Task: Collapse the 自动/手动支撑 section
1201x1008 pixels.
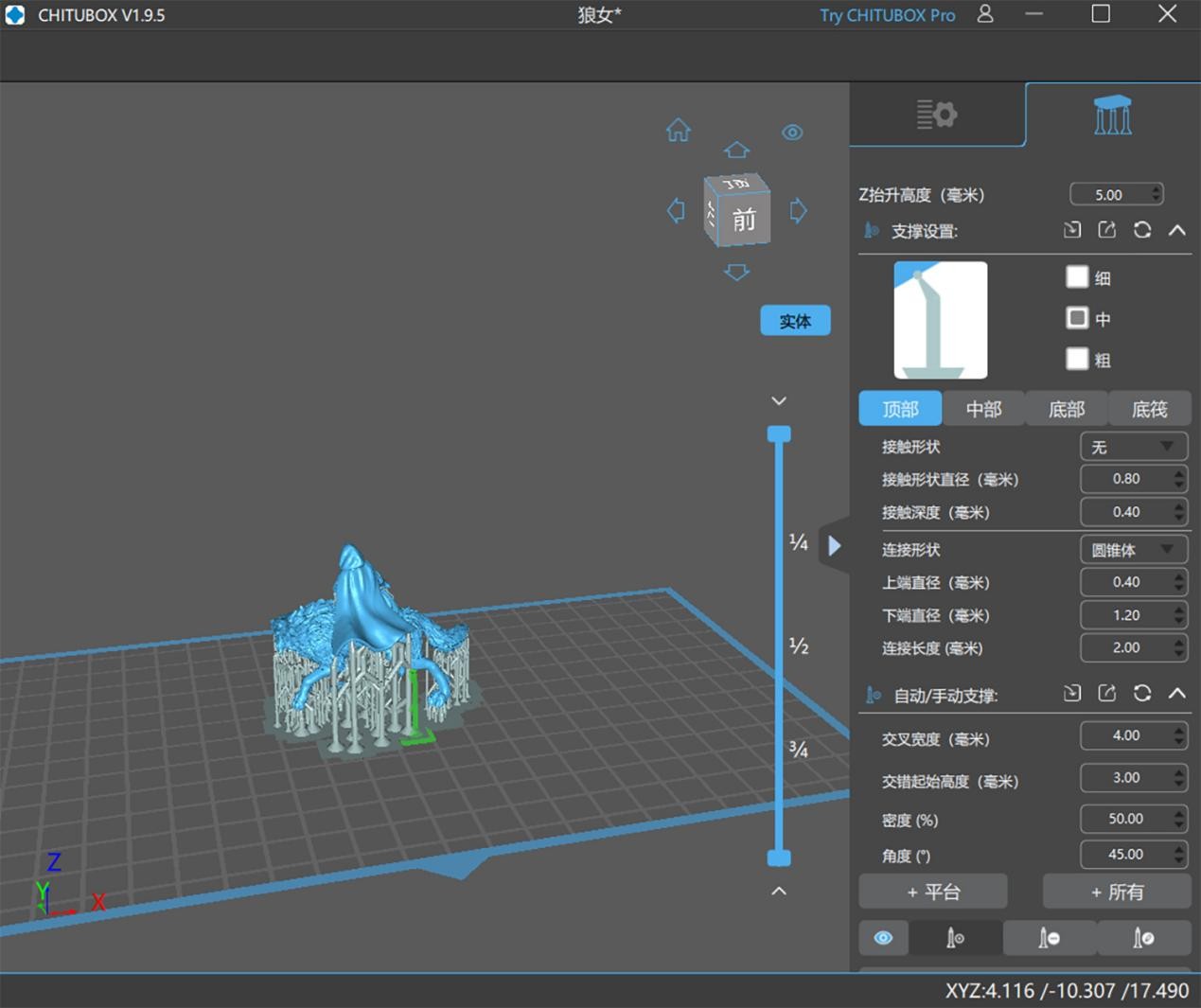Action: pos(1176,694)
